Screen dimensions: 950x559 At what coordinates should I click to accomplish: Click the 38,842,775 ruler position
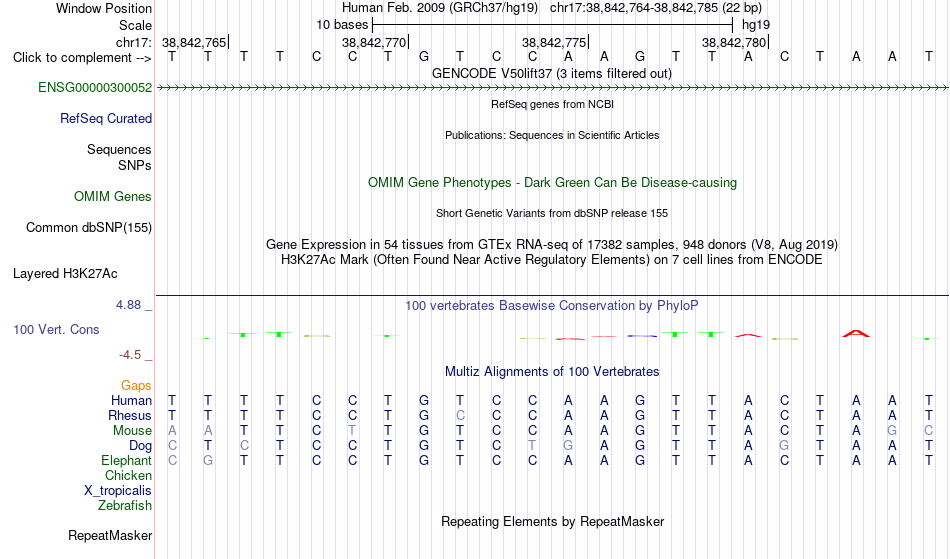point(554,43)
